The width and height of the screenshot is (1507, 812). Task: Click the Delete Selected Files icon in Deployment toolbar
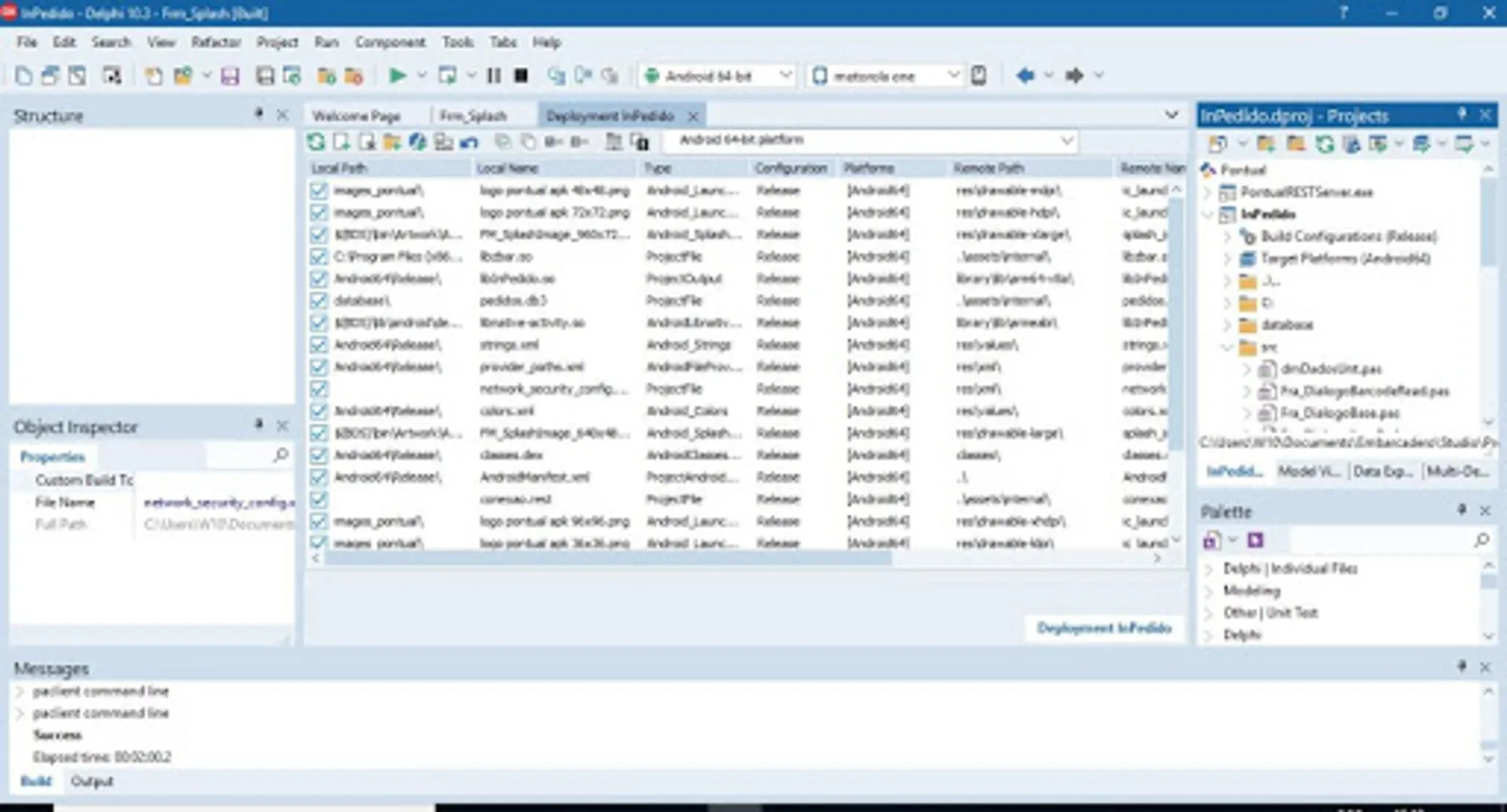coord(366,142)
